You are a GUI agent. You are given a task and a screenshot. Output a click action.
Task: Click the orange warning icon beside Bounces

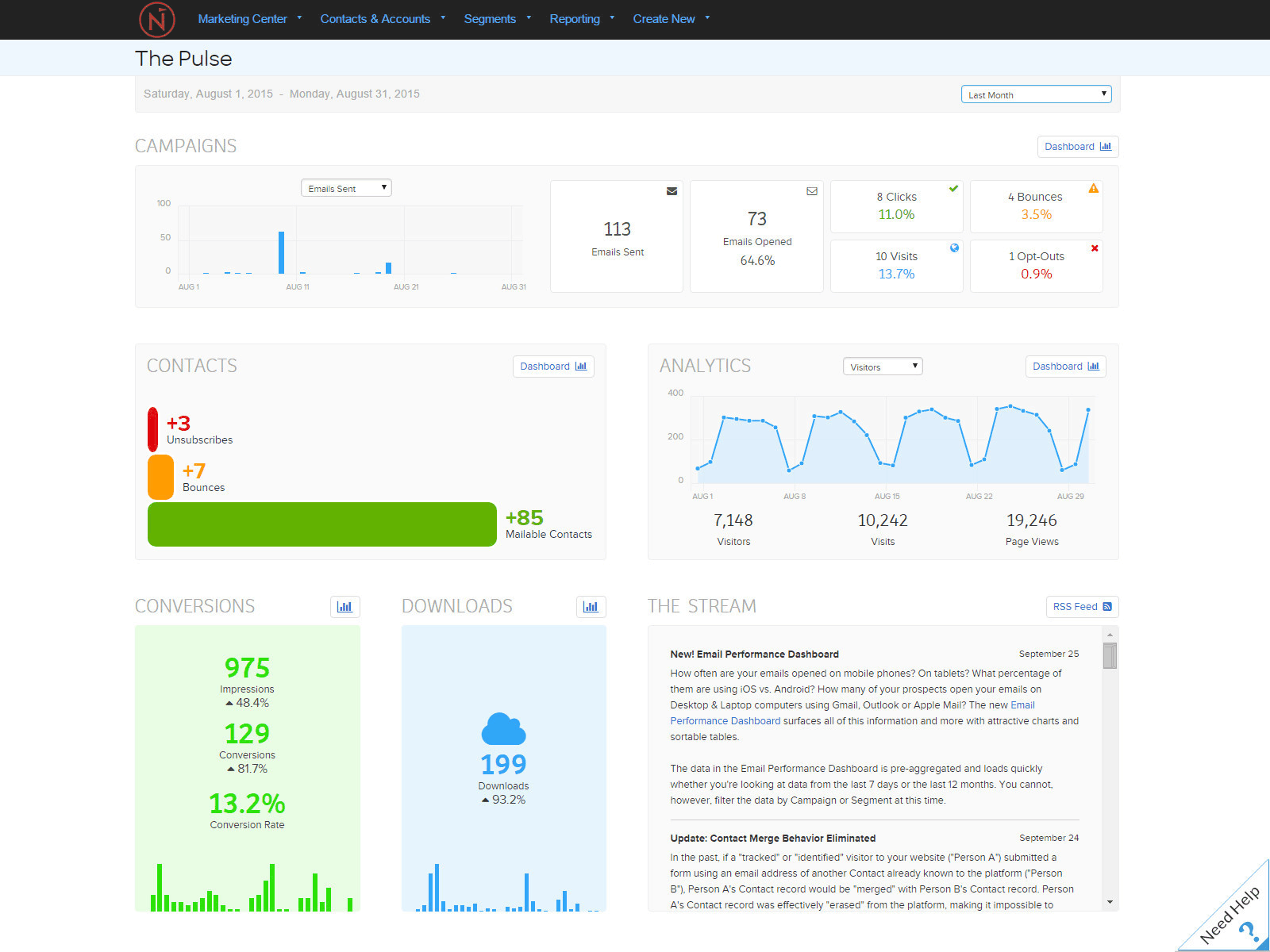(1093, 189)
